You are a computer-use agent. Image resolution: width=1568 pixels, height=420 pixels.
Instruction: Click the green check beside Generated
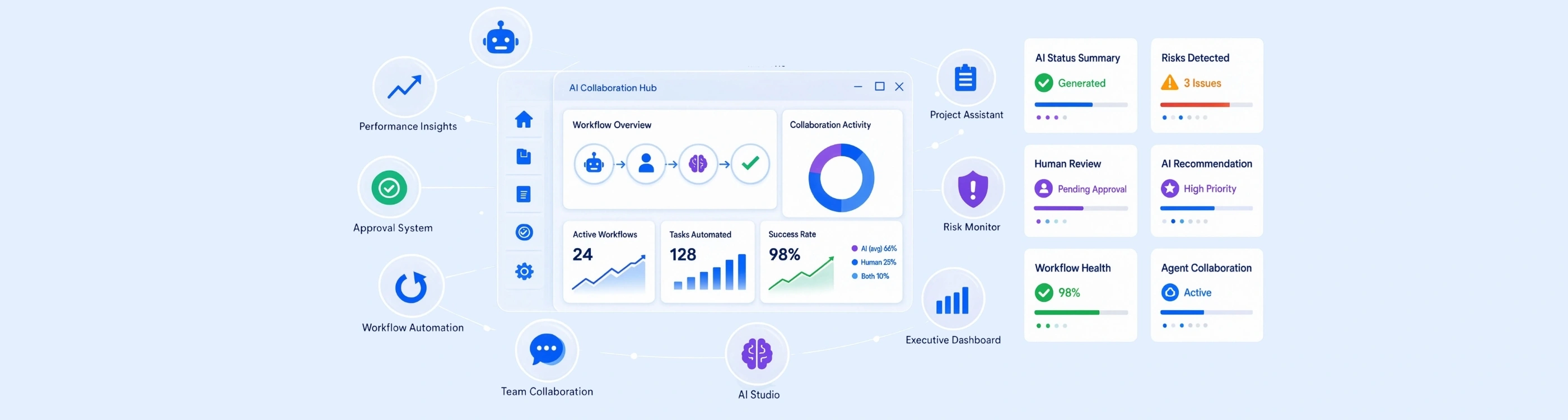click(x=1044, y=83)
